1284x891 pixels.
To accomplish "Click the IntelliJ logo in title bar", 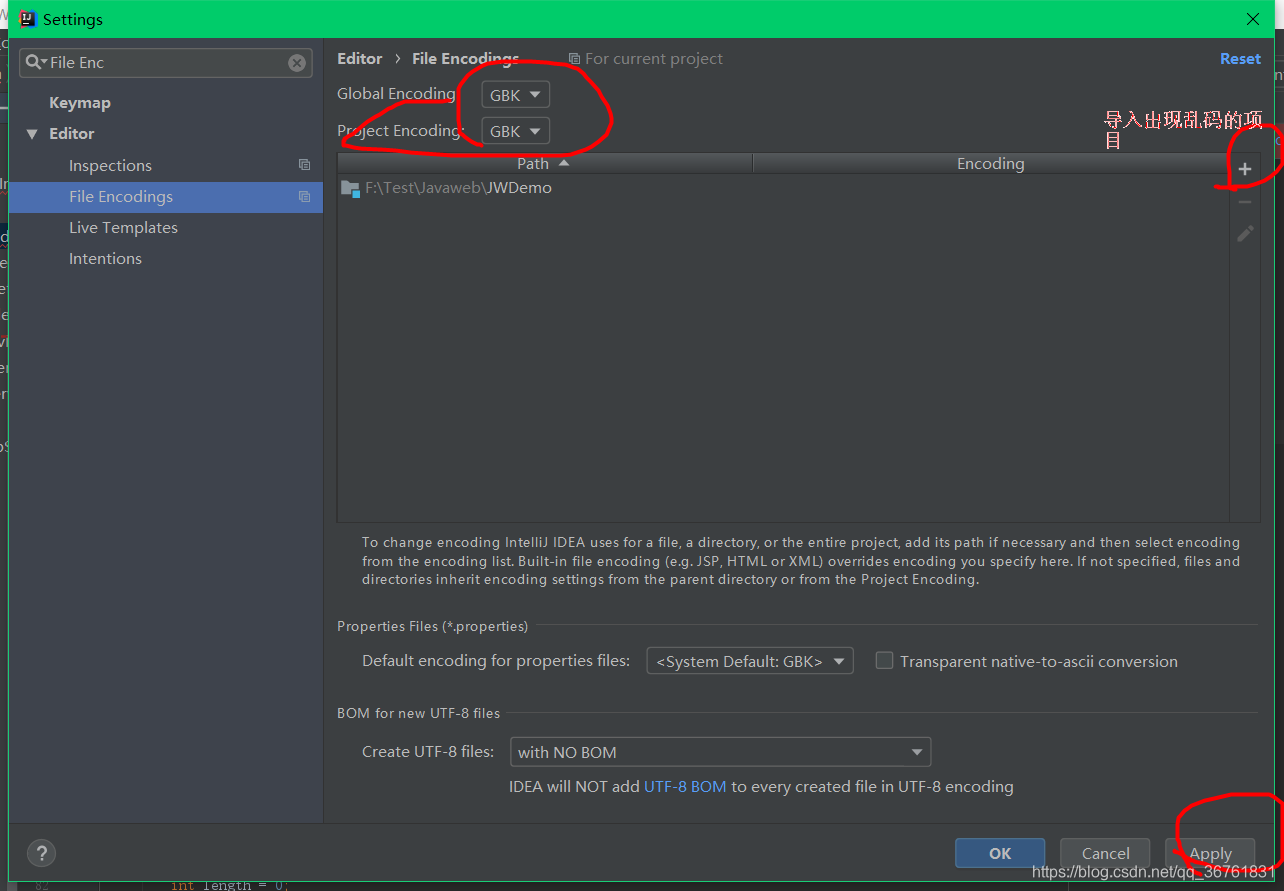I will [28, 19].
